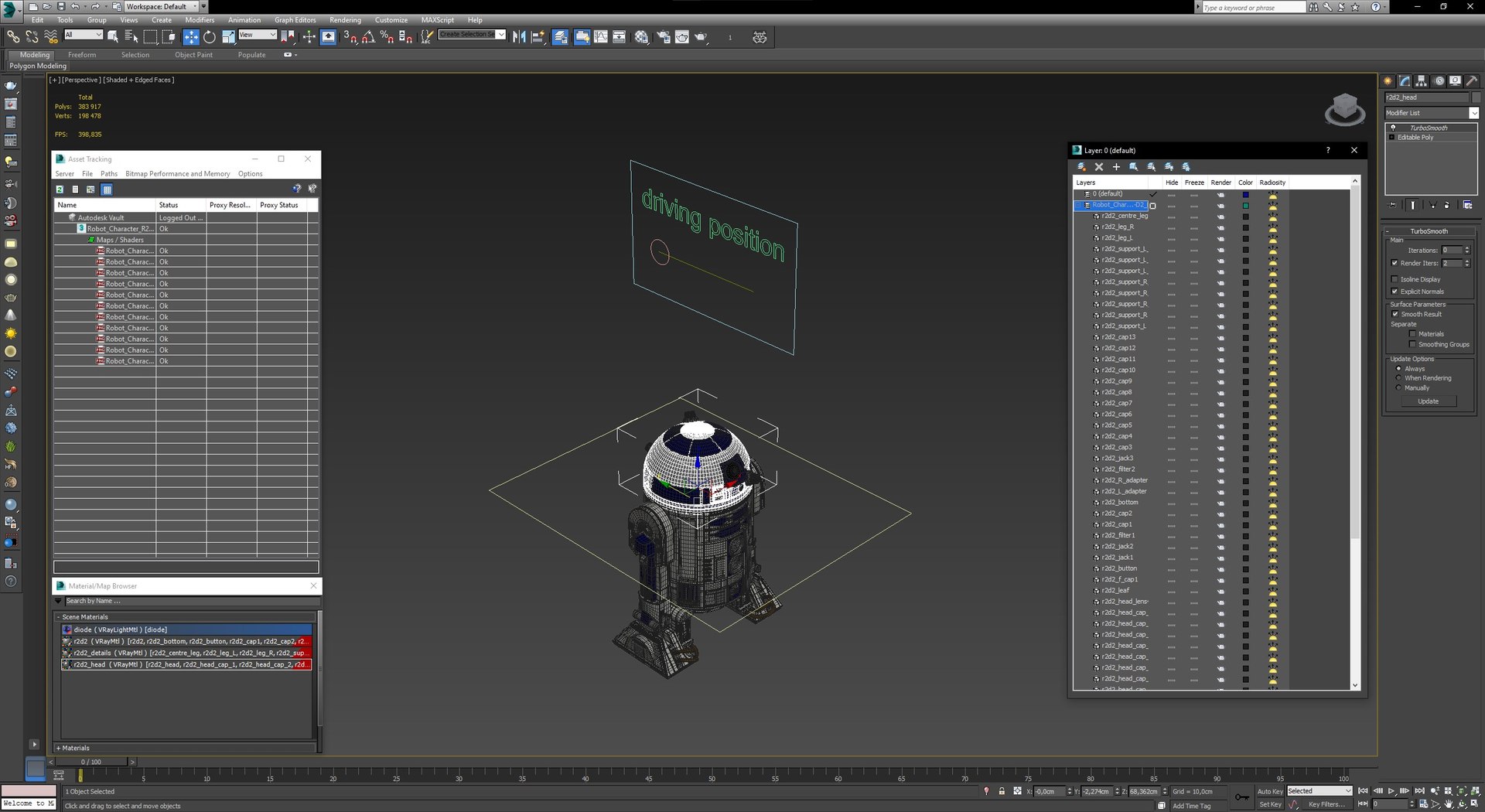1485x812 pixels.
Task: Open the Workspace Default dropdown
Action: 161,6
